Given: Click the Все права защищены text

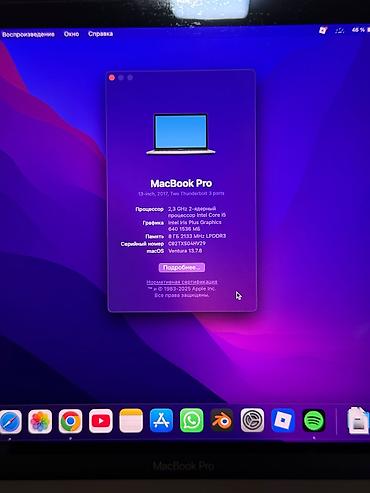Looking at the screenshot, I should click(x=182, y=295).
